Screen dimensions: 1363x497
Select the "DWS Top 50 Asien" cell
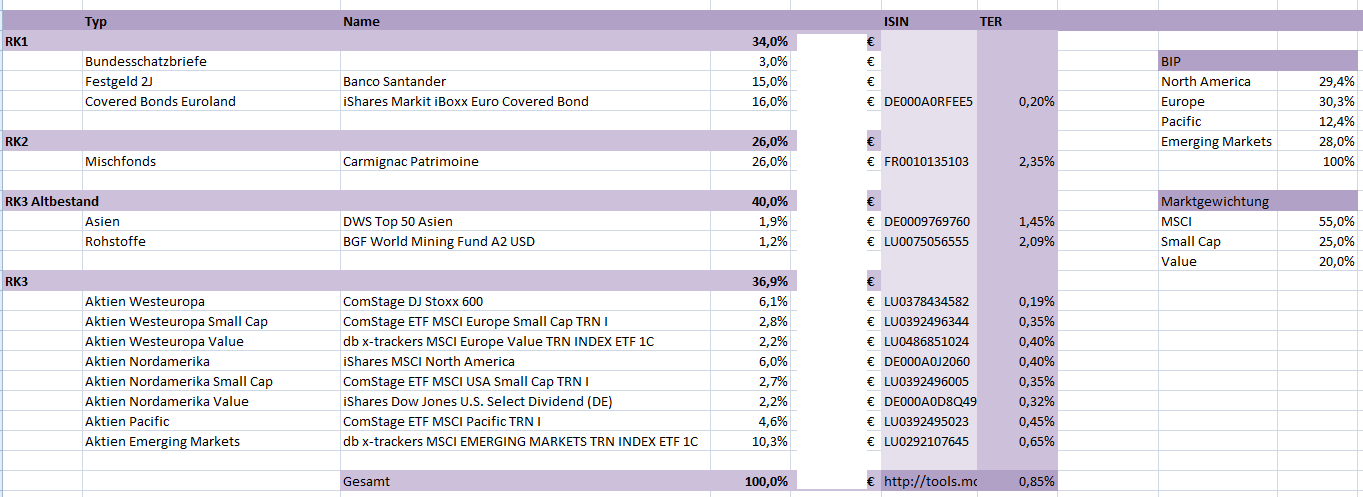click(x=397, y=221)
